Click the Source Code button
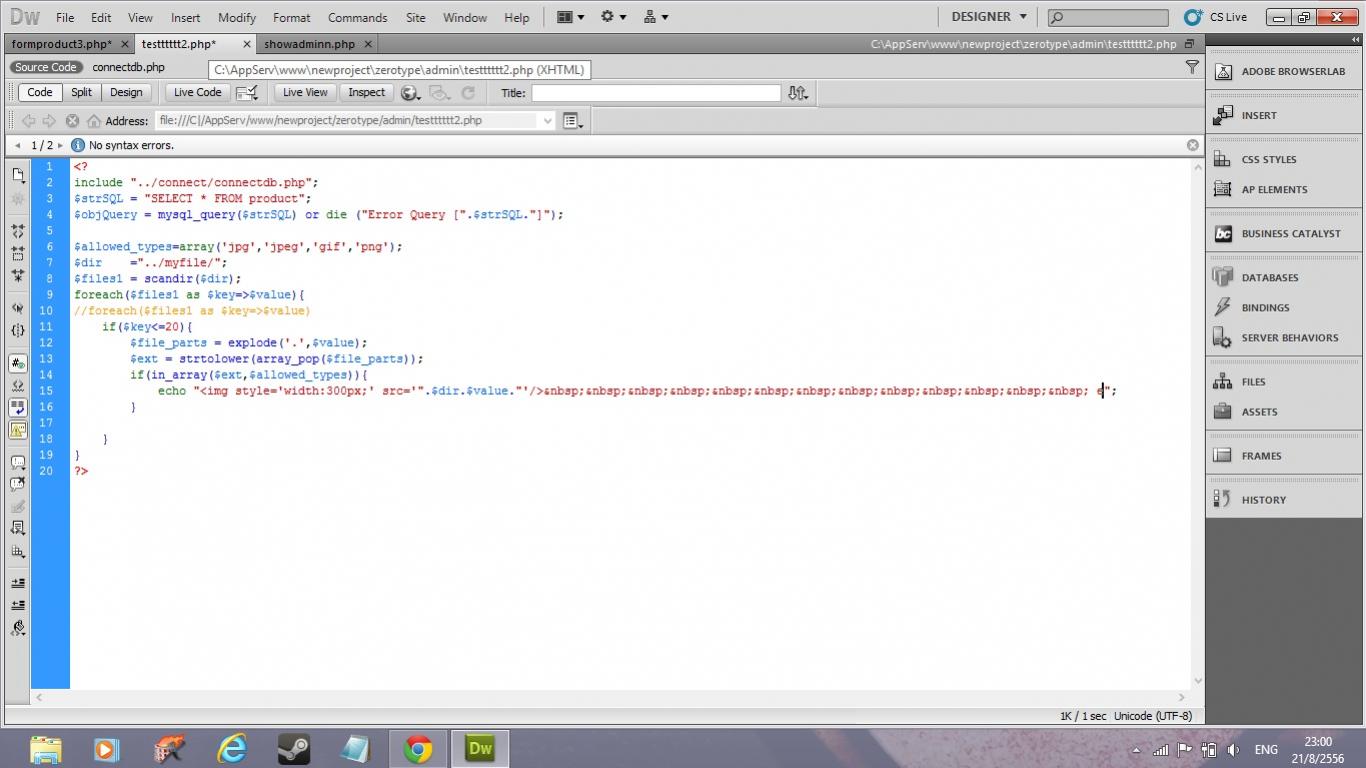This screenshot has width=1366, height=768. pyautogui.click(x=46, y=67)
